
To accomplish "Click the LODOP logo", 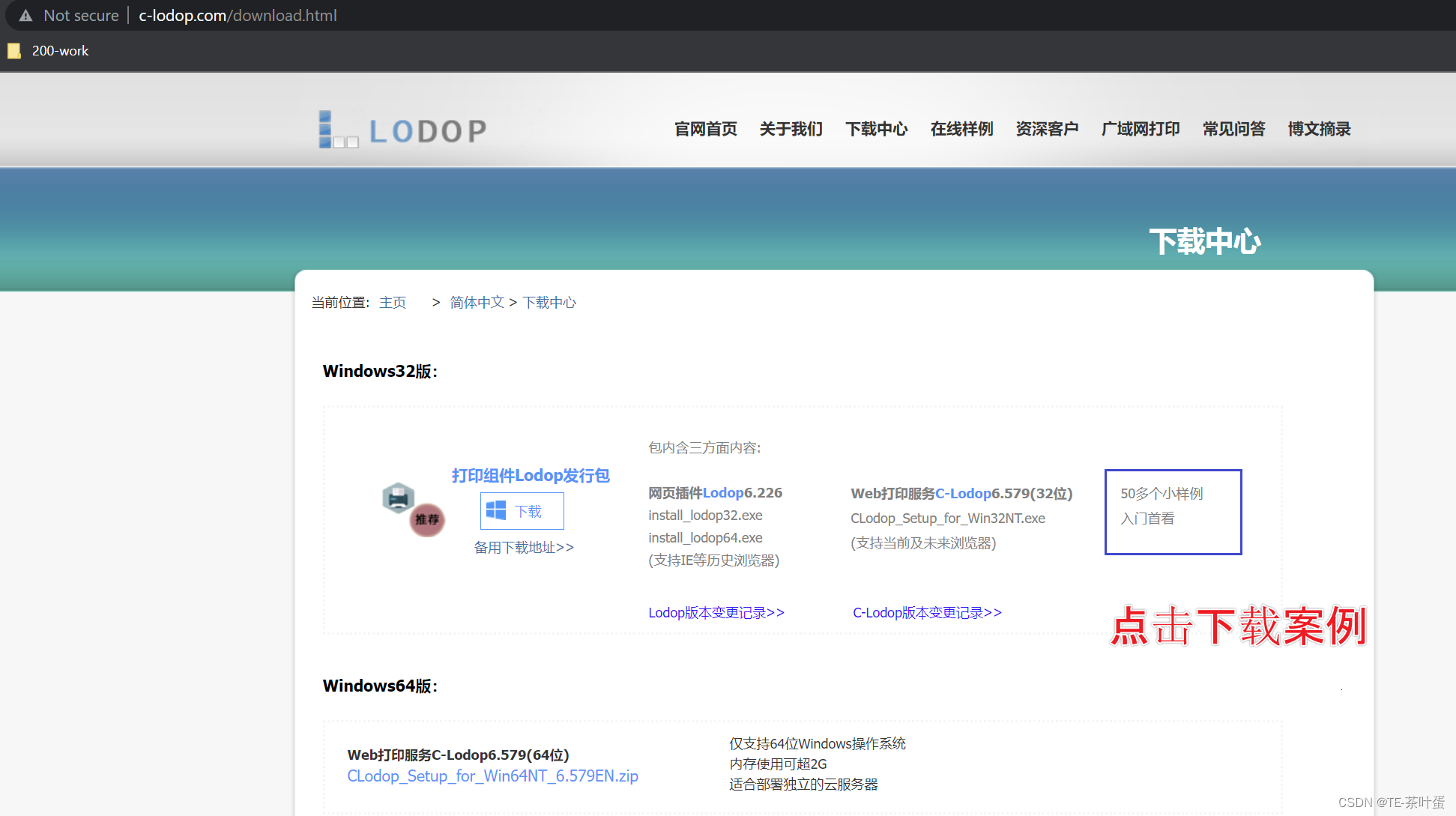I will (403, 130).
